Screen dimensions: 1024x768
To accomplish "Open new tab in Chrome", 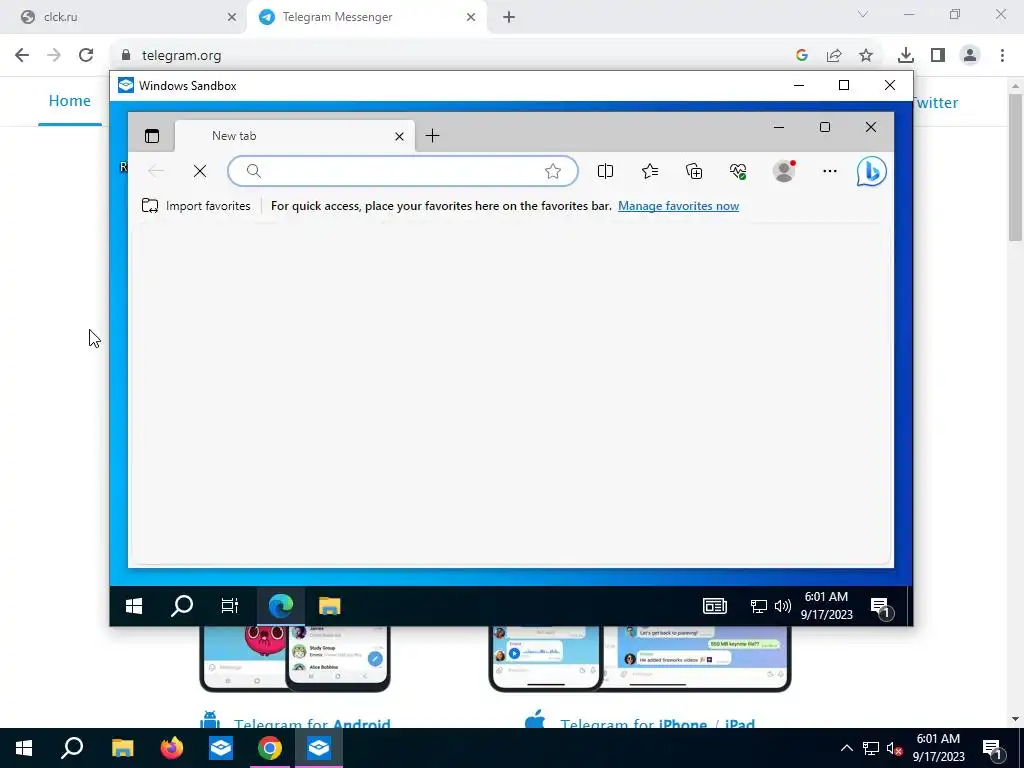I will (509, 17).
